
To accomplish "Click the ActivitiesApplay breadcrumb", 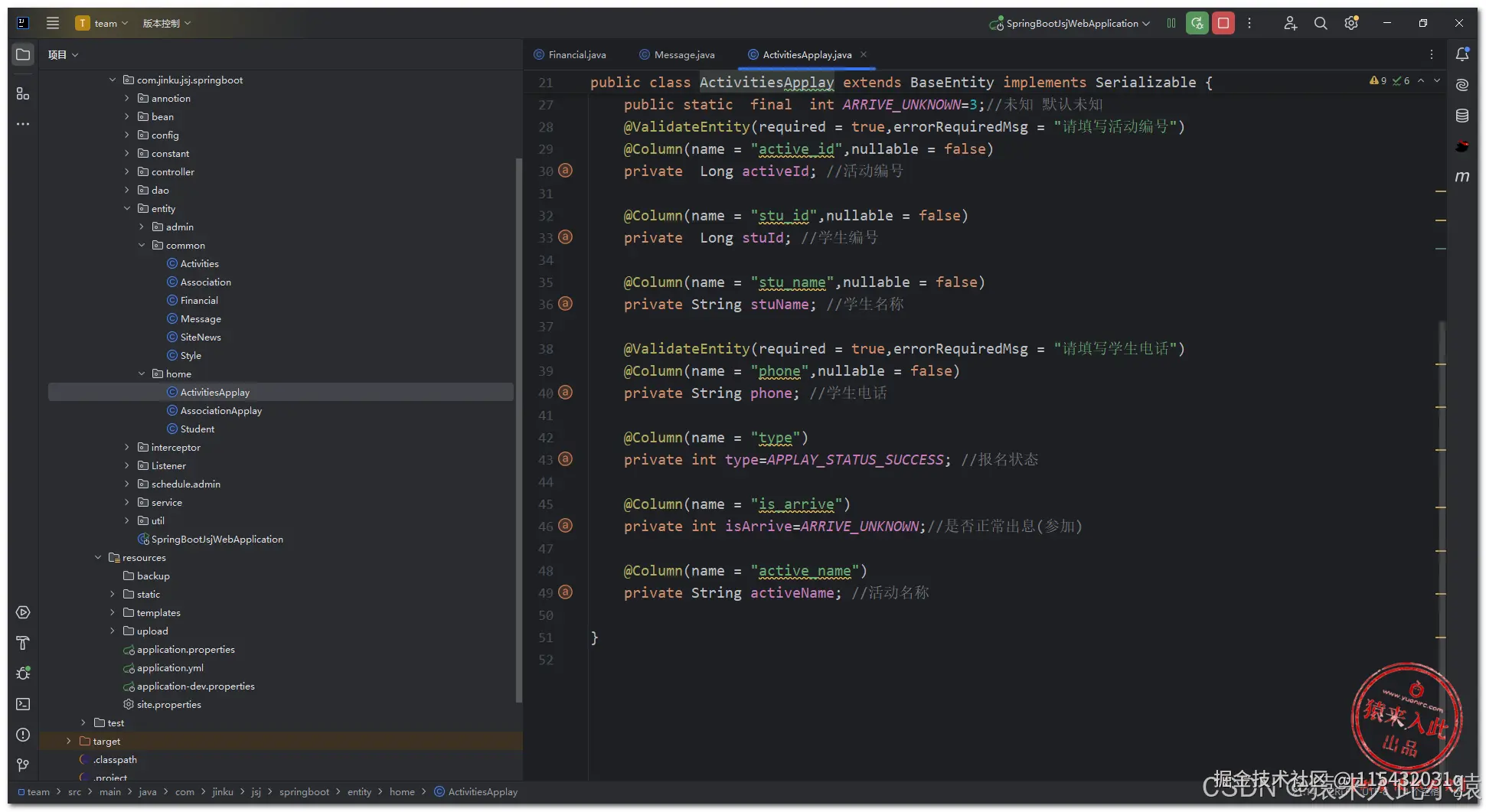I will pyautogui.click(x=475, y=791).
